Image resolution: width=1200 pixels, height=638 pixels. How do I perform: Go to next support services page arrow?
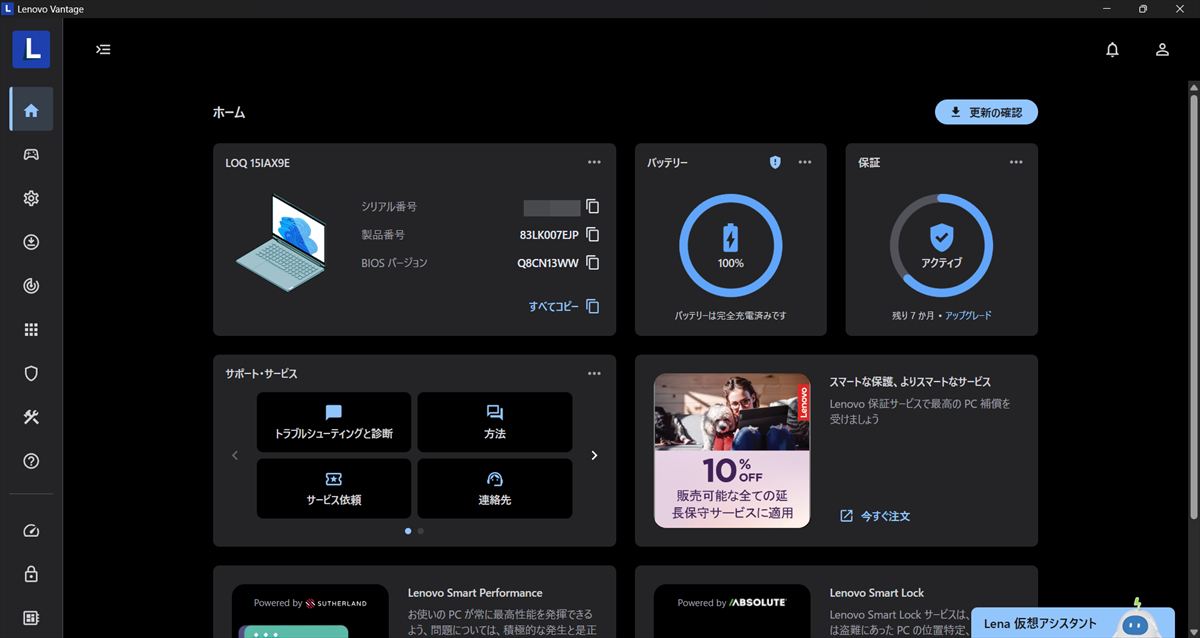(594, 455)
